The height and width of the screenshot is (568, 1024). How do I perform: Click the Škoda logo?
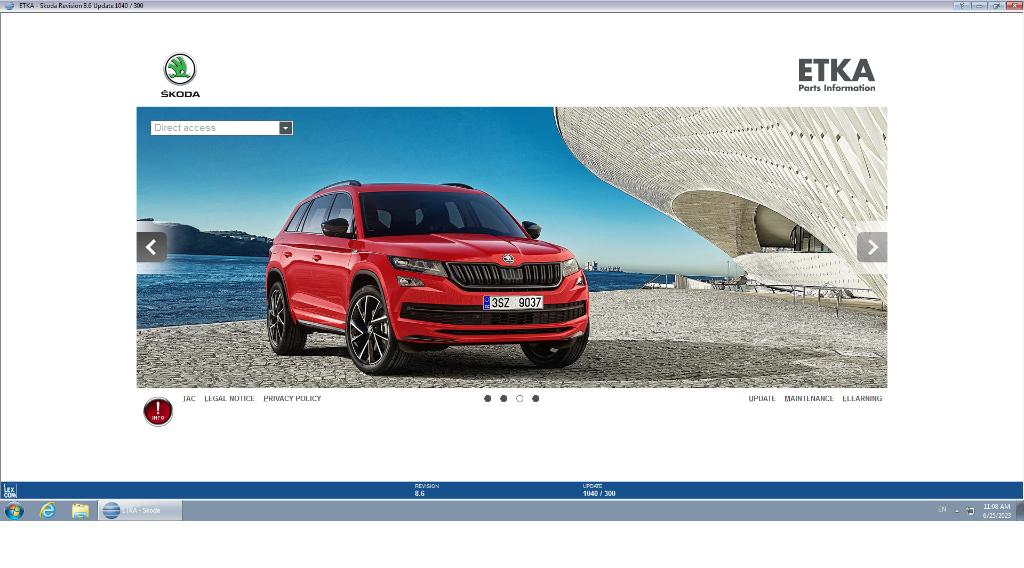pyautogui.click(x=180, y=75)
